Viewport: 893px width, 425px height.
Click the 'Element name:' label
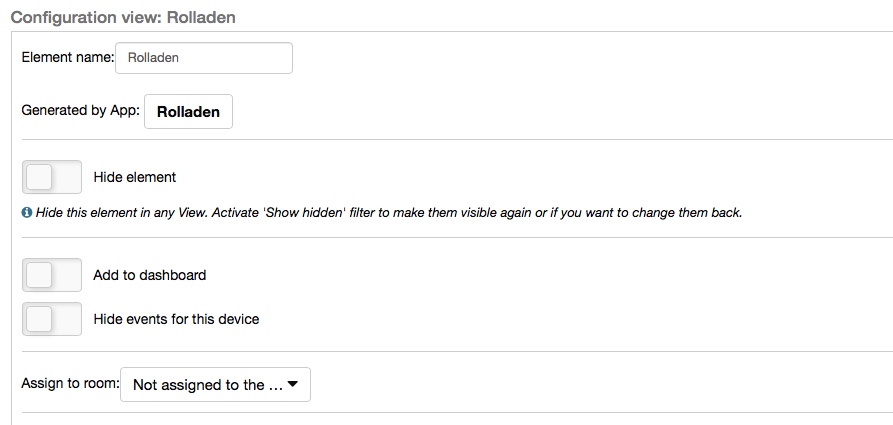click(x=68, y=58)
